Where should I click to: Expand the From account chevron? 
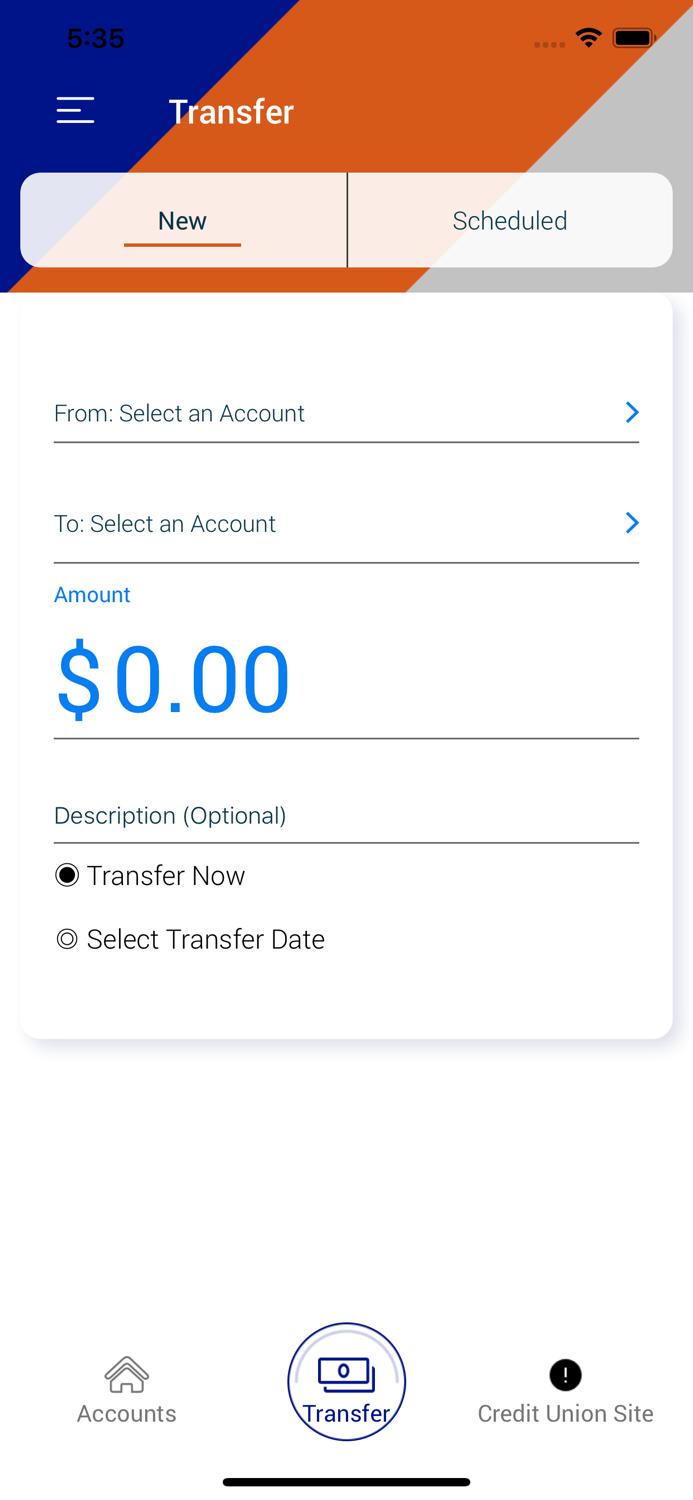click(632, 412)
